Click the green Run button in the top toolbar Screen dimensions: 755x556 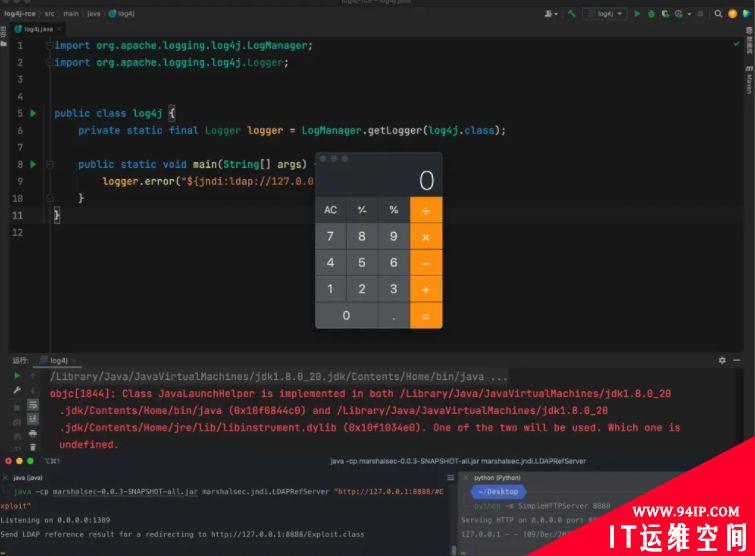coord(637,14)
